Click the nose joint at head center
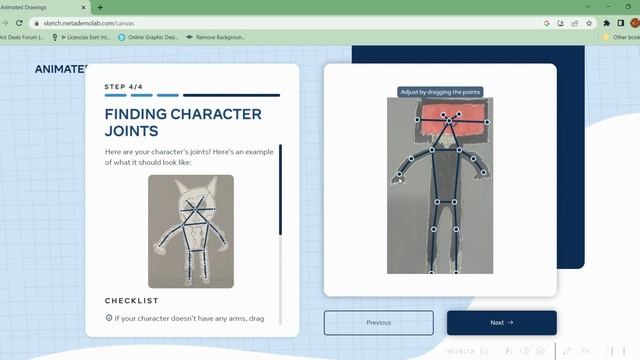640x360 pixels. click(x=449, y=121)
